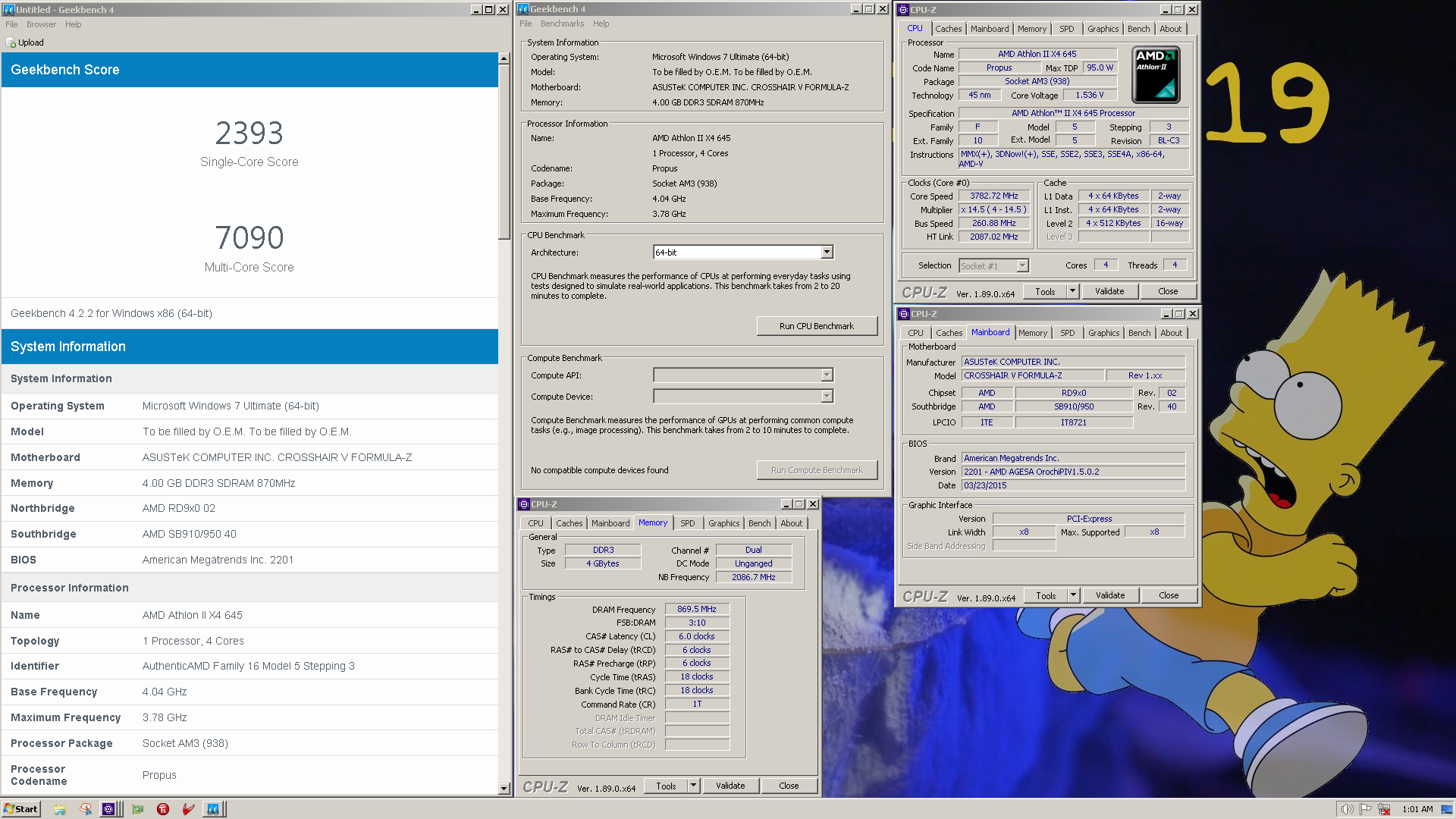The image size is (1456, 819).
Task: Open the green circuit board taskbar icon
Action: tap(137, 809)
